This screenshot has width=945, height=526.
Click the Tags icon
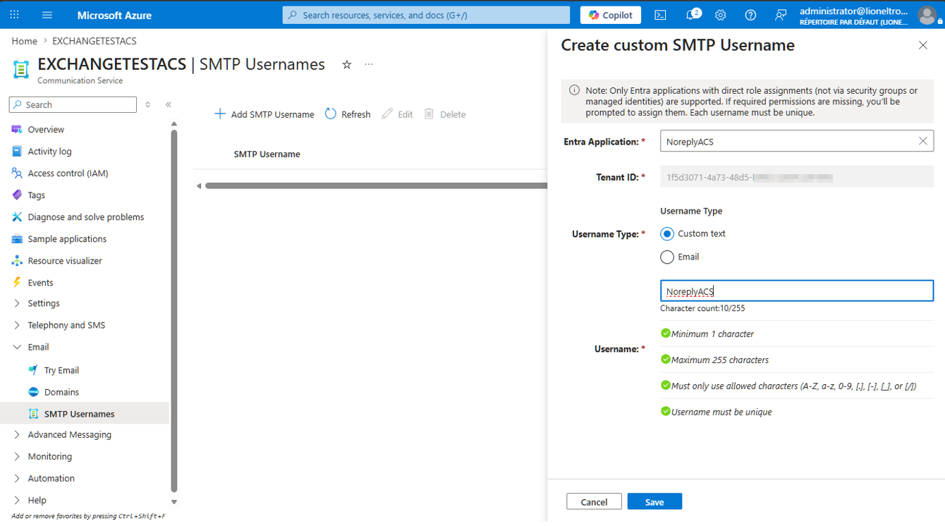point(17,195)
